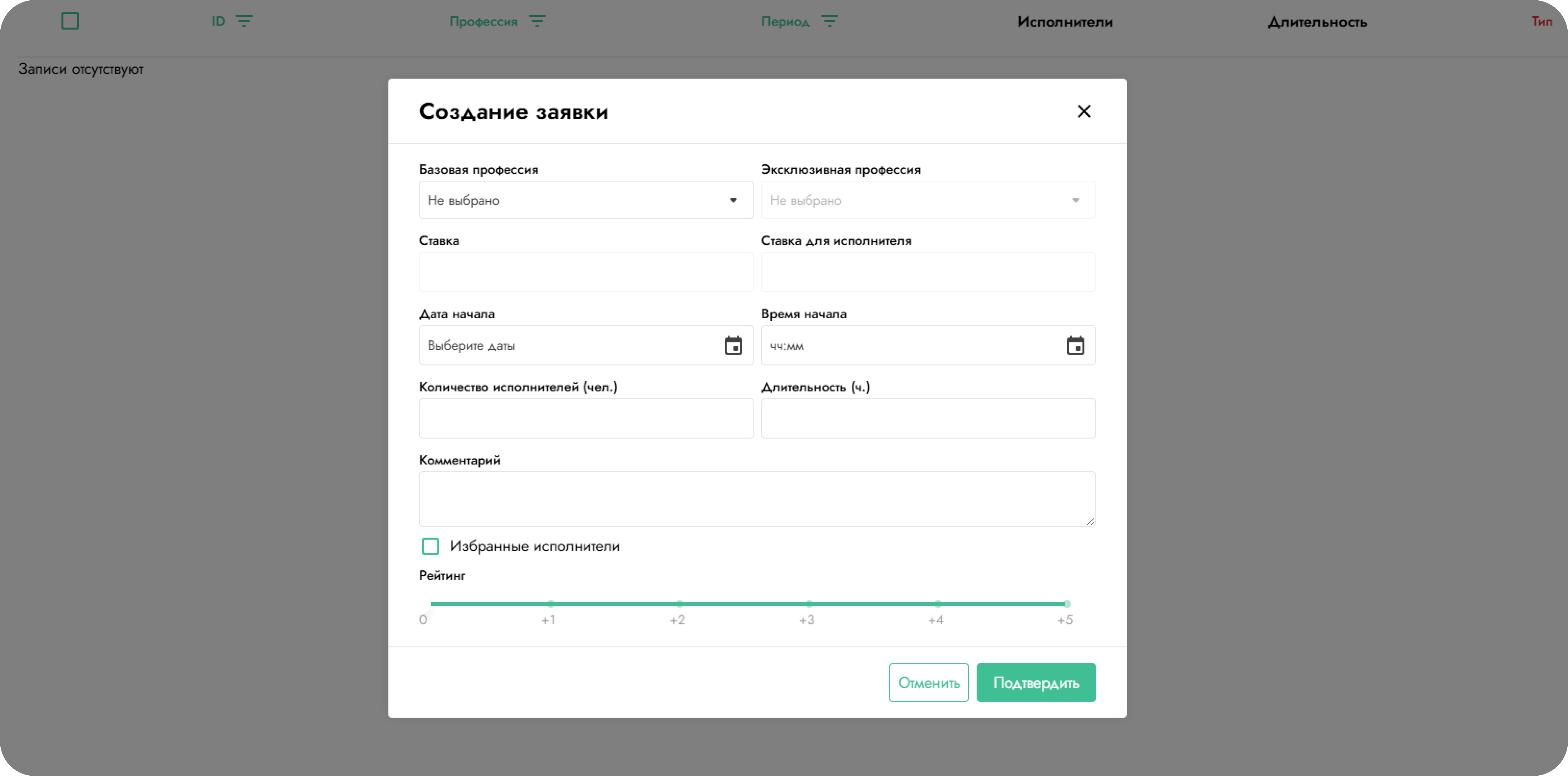This screenshot has height=776, width=1568.
Task: Open the filter for the Период column
Action: point(830,21)
